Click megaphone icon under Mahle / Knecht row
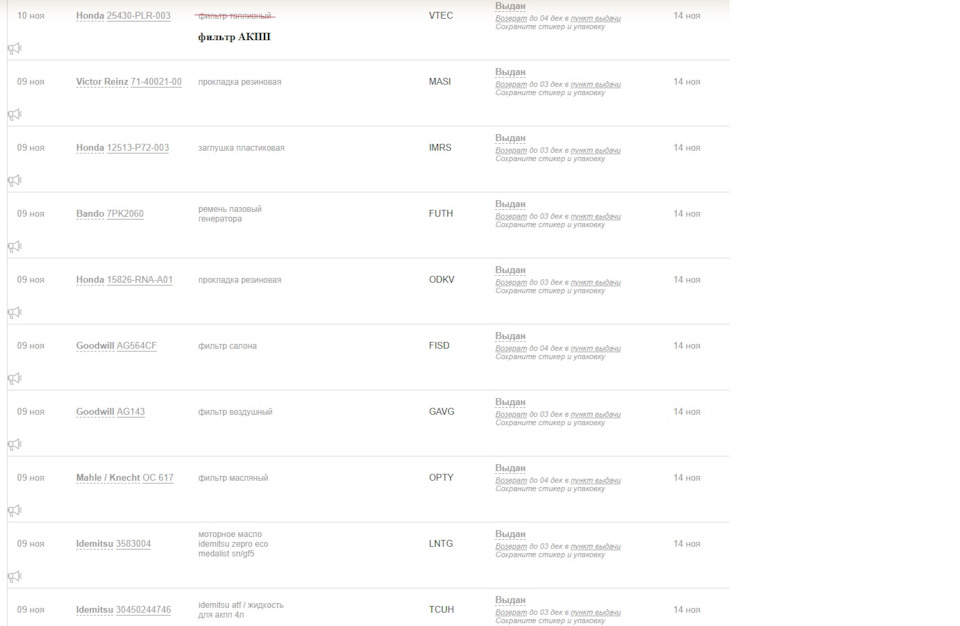The height and width of the screenshot is (626, 960). click(x=15, y=511)
